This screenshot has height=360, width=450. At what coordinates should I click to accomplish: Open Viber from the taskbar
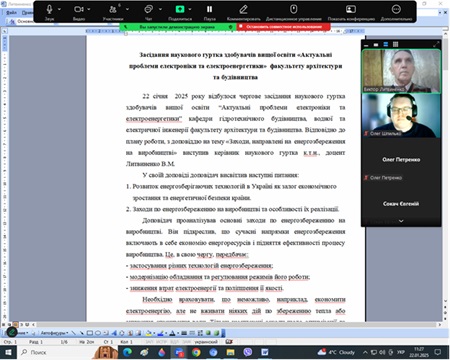(x=248, y=352)
